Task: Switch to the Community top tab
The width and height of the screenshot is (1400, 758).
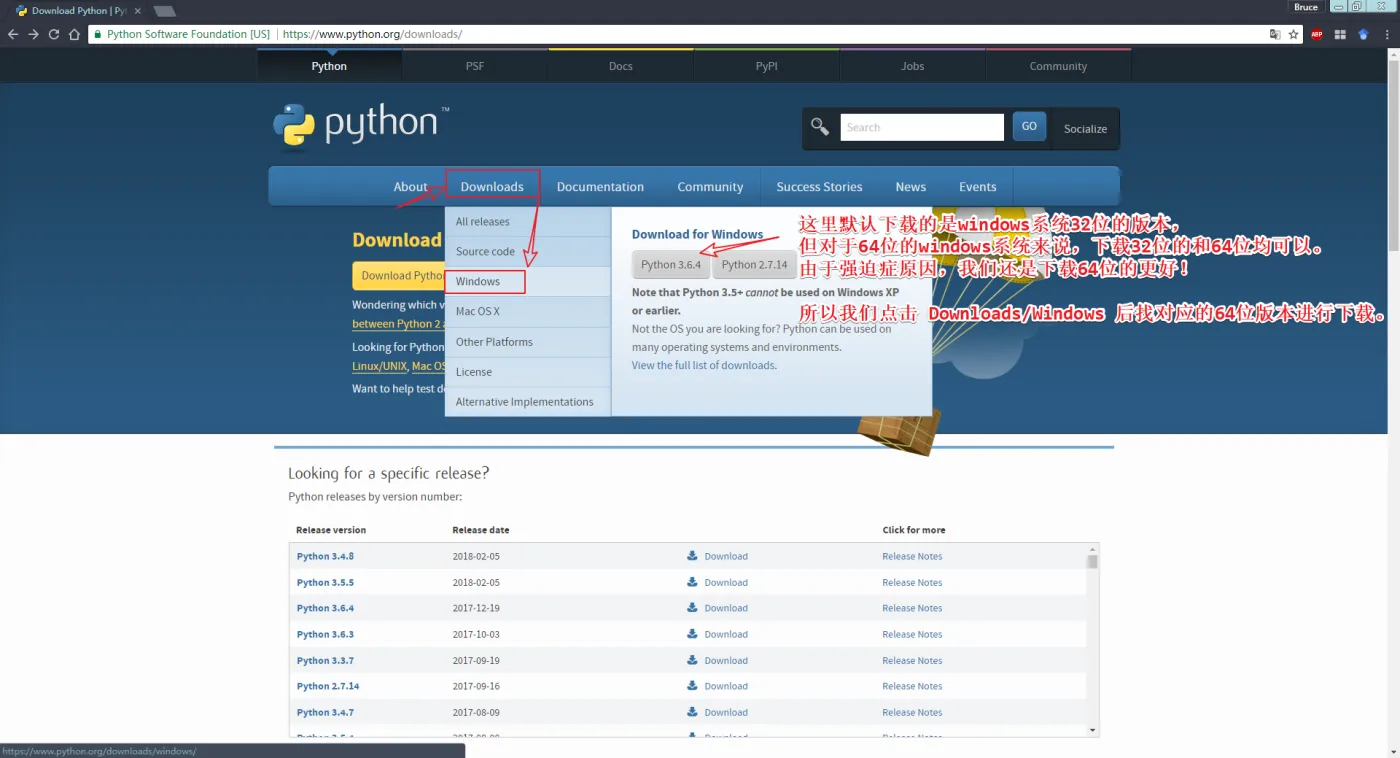Action: (x=1058, y=66)
